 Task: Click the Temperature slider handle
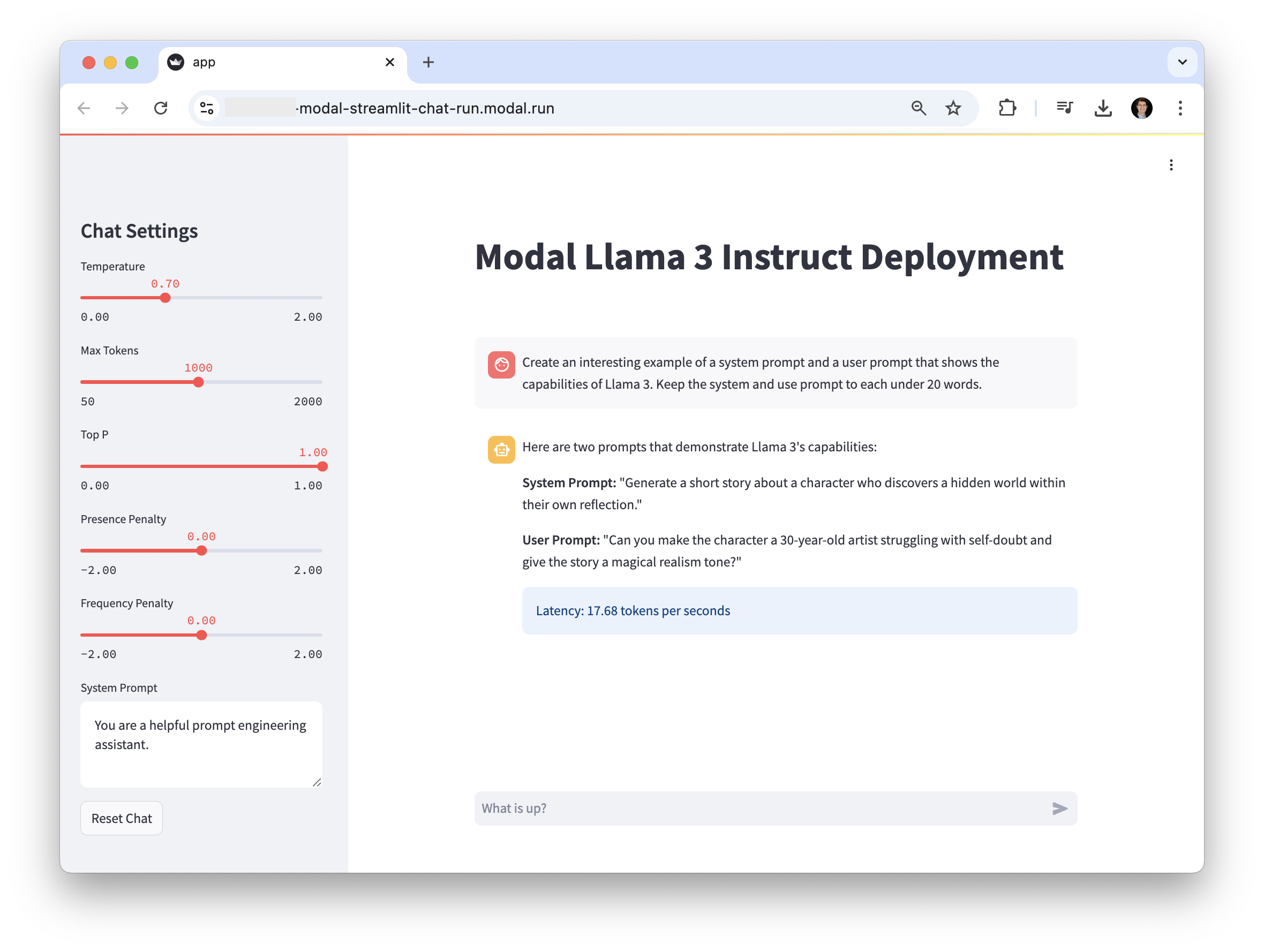pyautogui.click(x=165, y=298)
